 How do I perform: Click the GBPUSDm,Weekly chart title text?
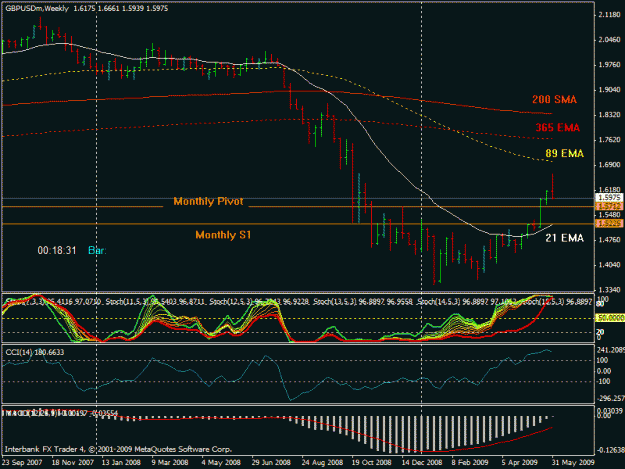coord(37,8)
